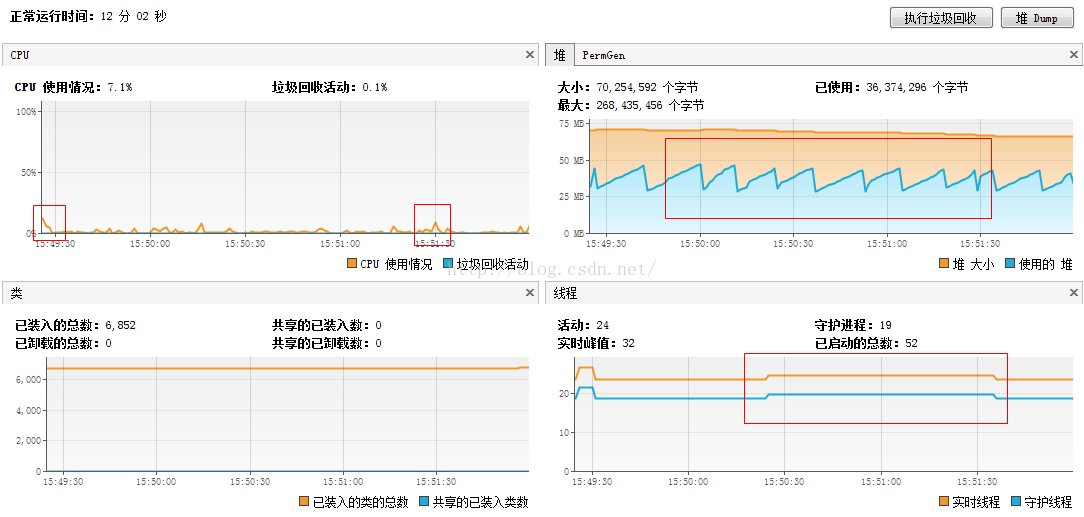Click the orange 堆 大小 legend swatch
The width and height of the screenshot is (1084, 517).
(x=944, y=264)
